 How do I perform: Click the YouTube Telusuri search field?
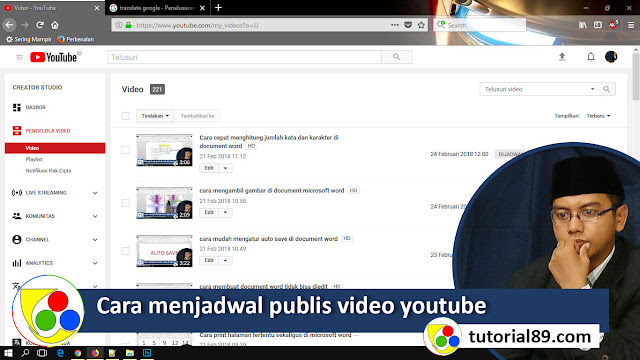pos(244,57)
